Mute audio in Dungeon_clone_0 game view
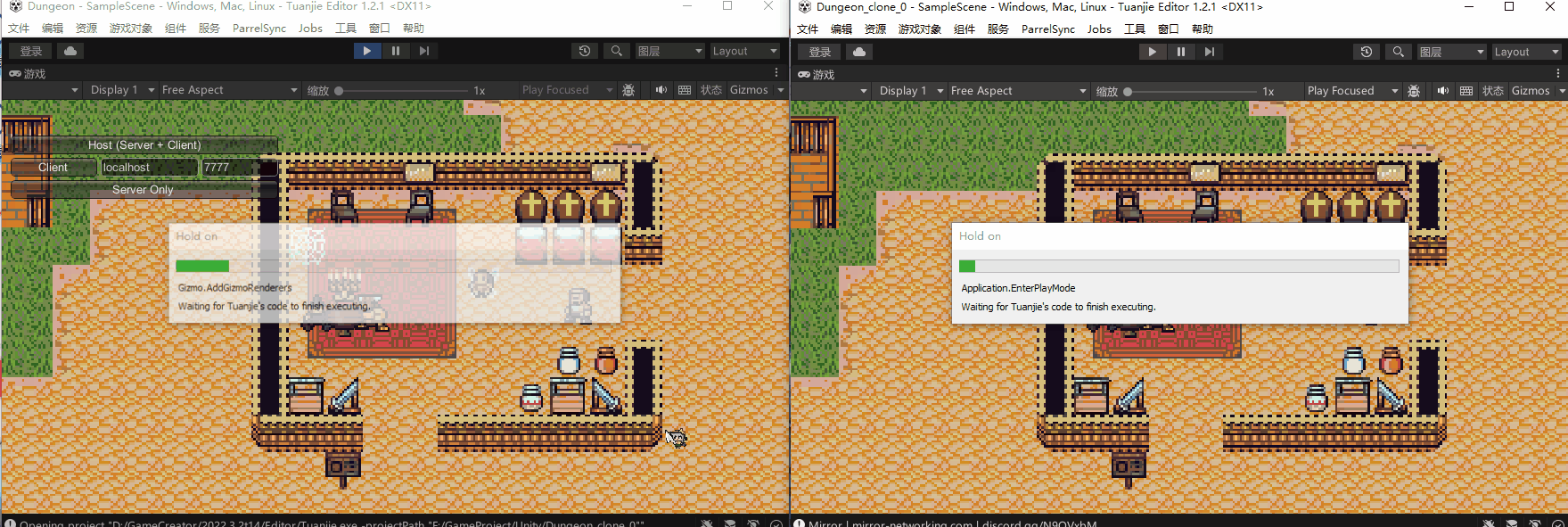 click(1442, 91)
